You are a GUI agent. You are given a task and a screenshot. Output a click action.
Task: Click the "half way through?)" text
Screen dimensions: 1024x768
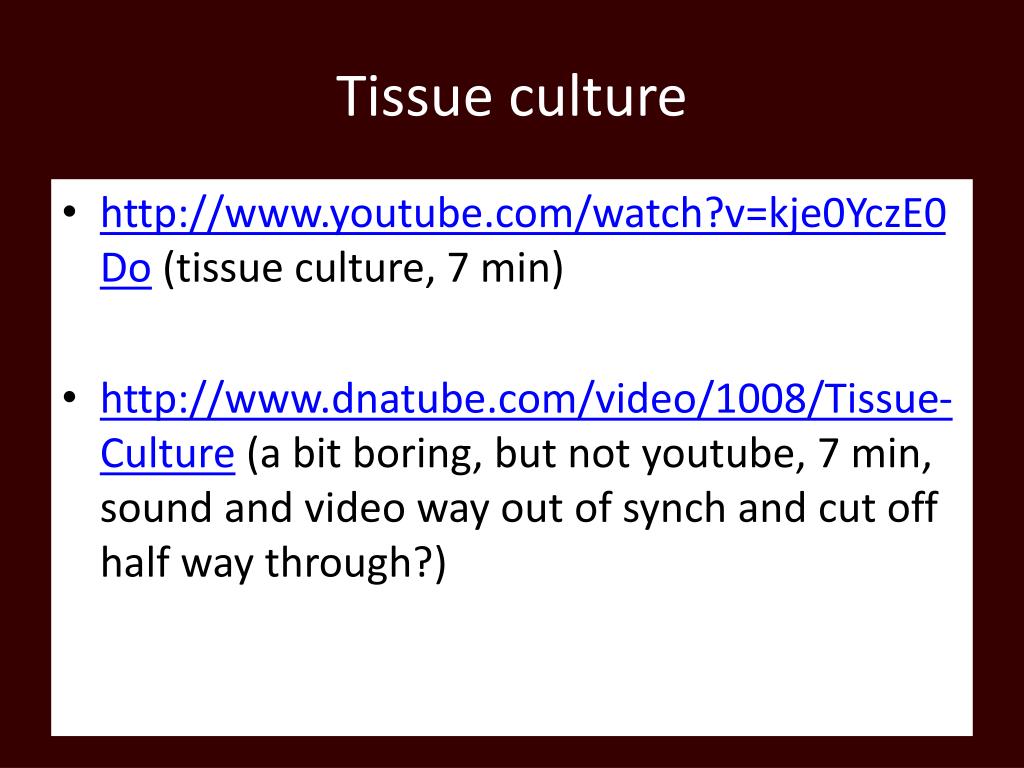[x=273, y=562]
